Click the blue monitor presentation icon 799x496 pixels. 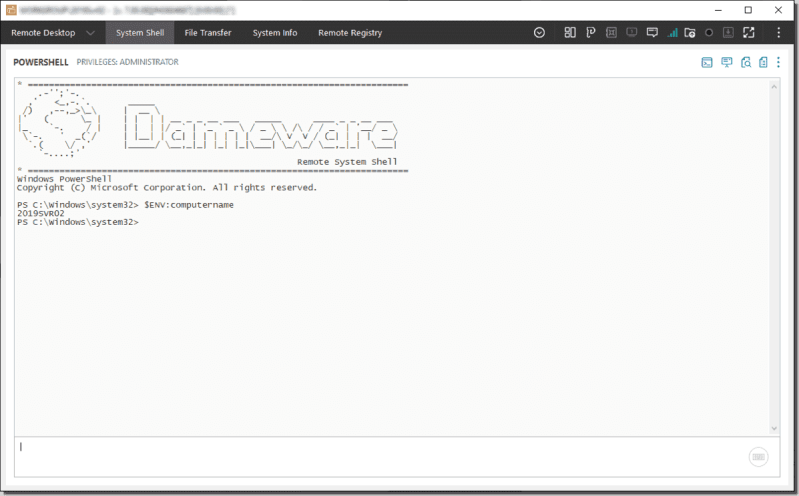(x=727, y=62)
